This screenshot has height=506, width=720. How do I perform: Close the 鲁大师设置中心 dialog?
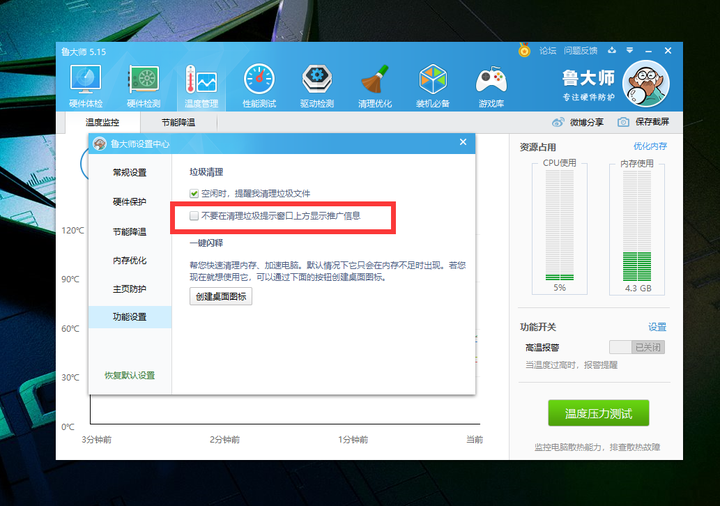(x=463, y=142)
